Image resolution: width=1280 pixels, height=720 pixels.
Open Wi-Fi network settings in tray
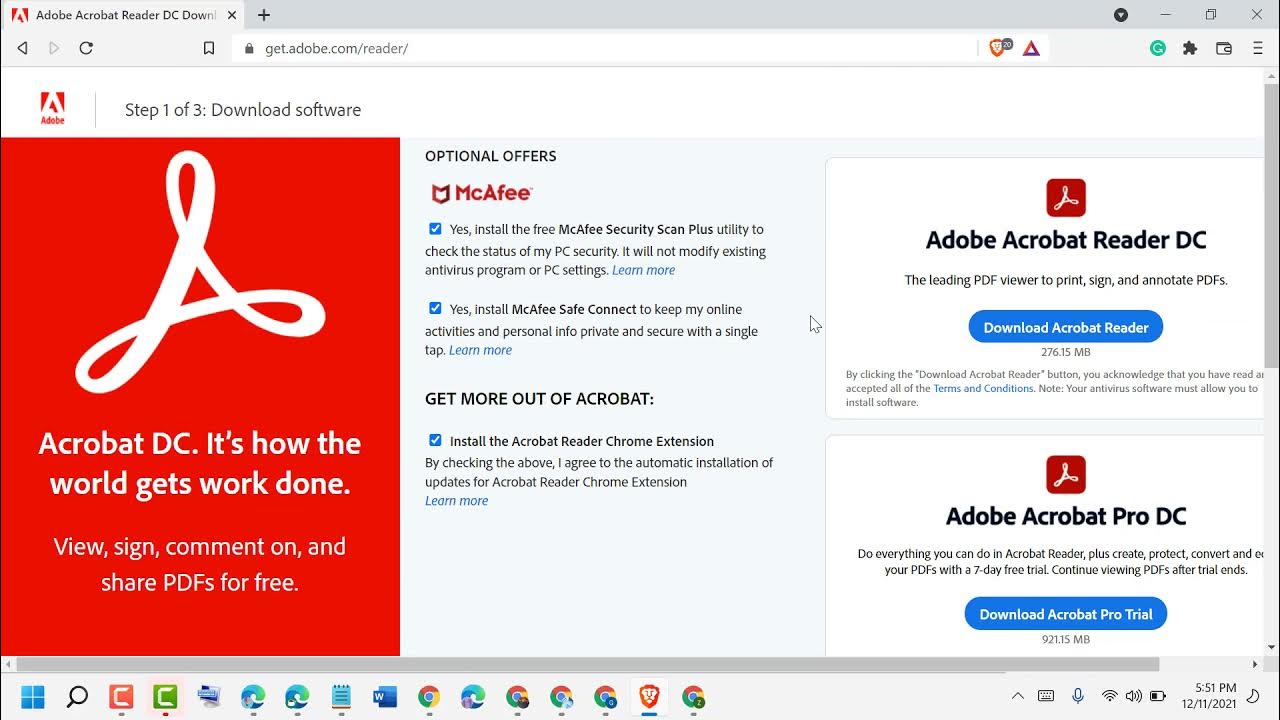tap(1109, 696)
